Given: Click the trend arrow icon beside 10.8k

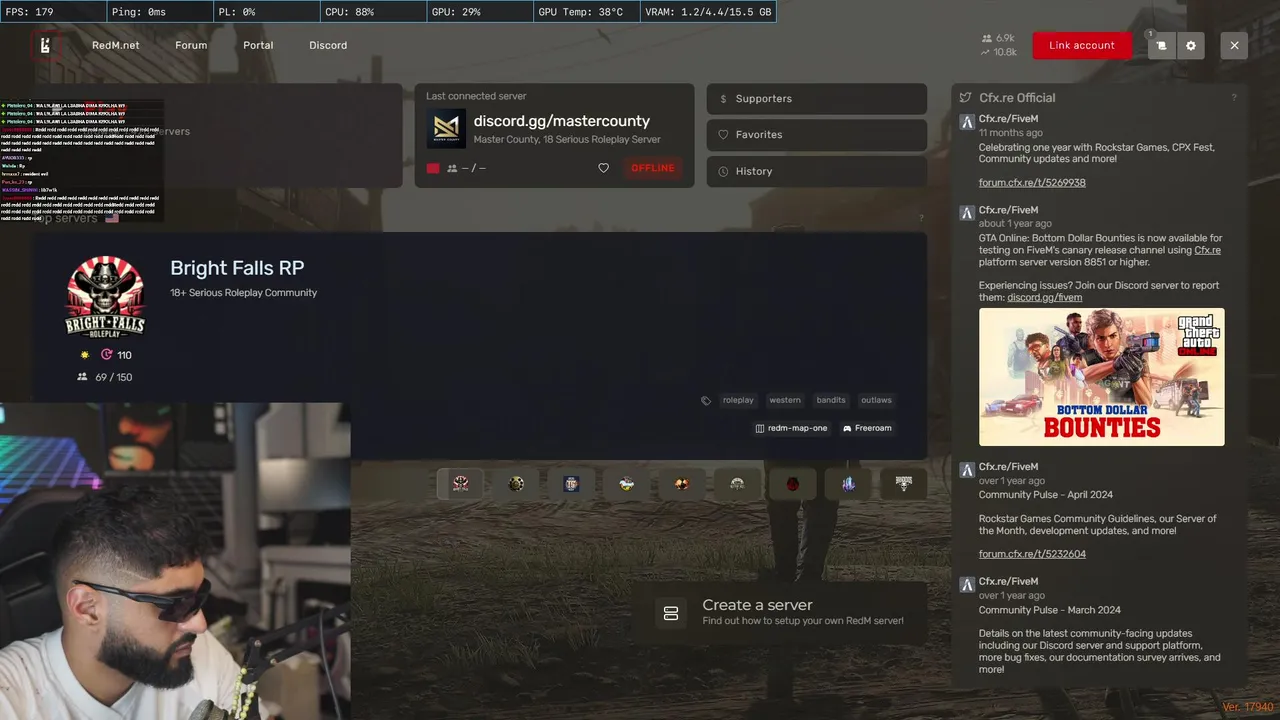Looking at the screenshot, I should point(985,52).
